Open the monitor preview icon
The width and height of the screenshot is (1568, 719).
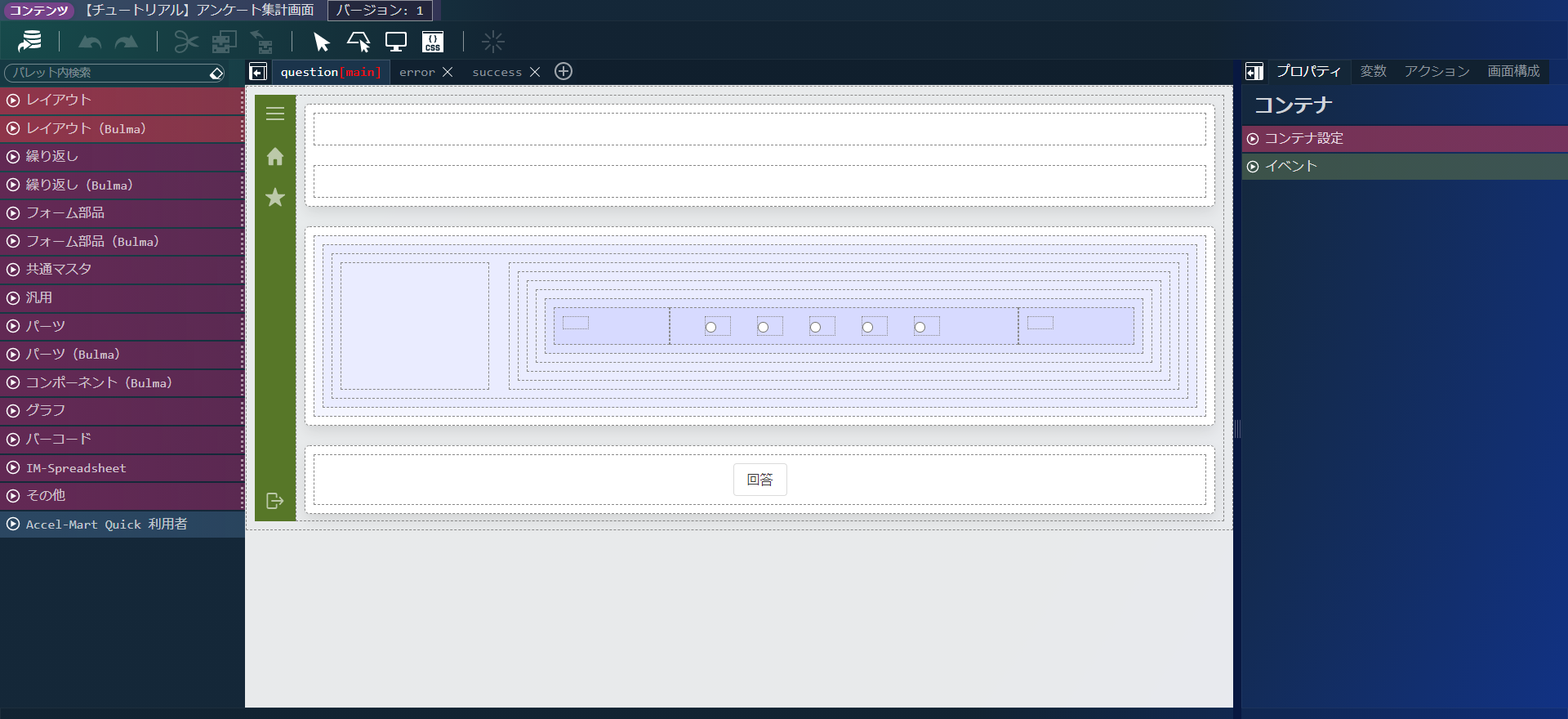[396, 42]
